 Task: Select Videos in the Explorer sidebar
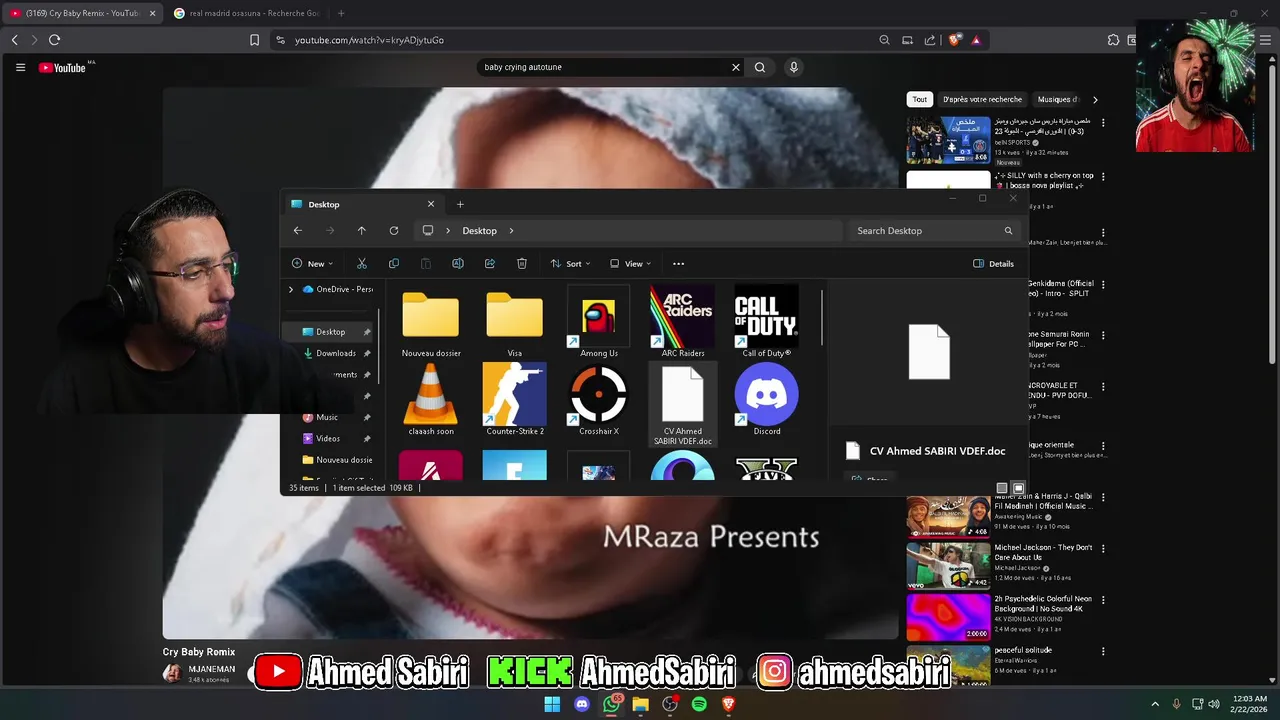[x=328, y=438]
